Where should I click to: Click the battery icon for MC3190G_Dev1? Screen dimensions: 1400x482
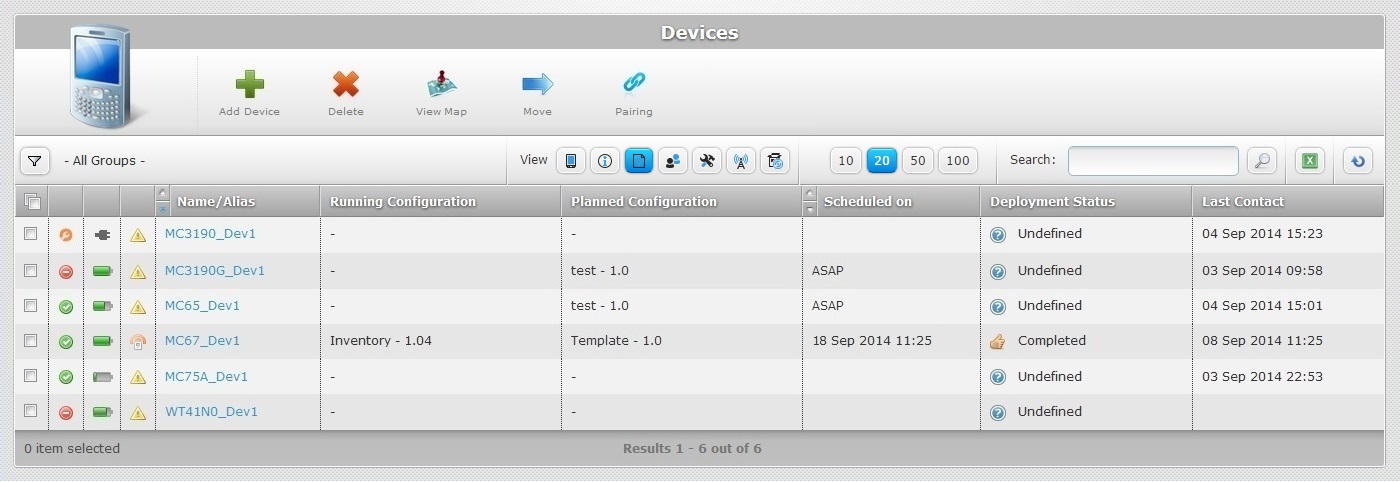tap(103, 271)
